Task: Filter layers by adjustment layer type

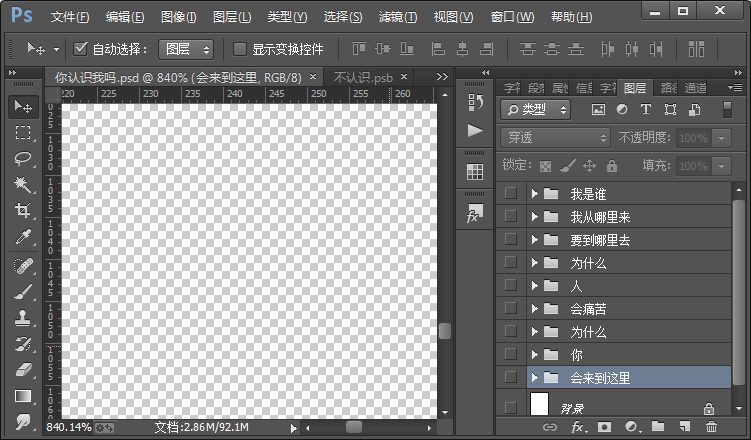Action: (x=622, y=110)
